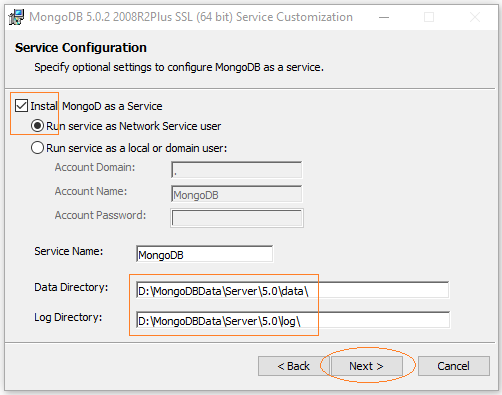Select Run service as Network Service user

click(37, 126)
